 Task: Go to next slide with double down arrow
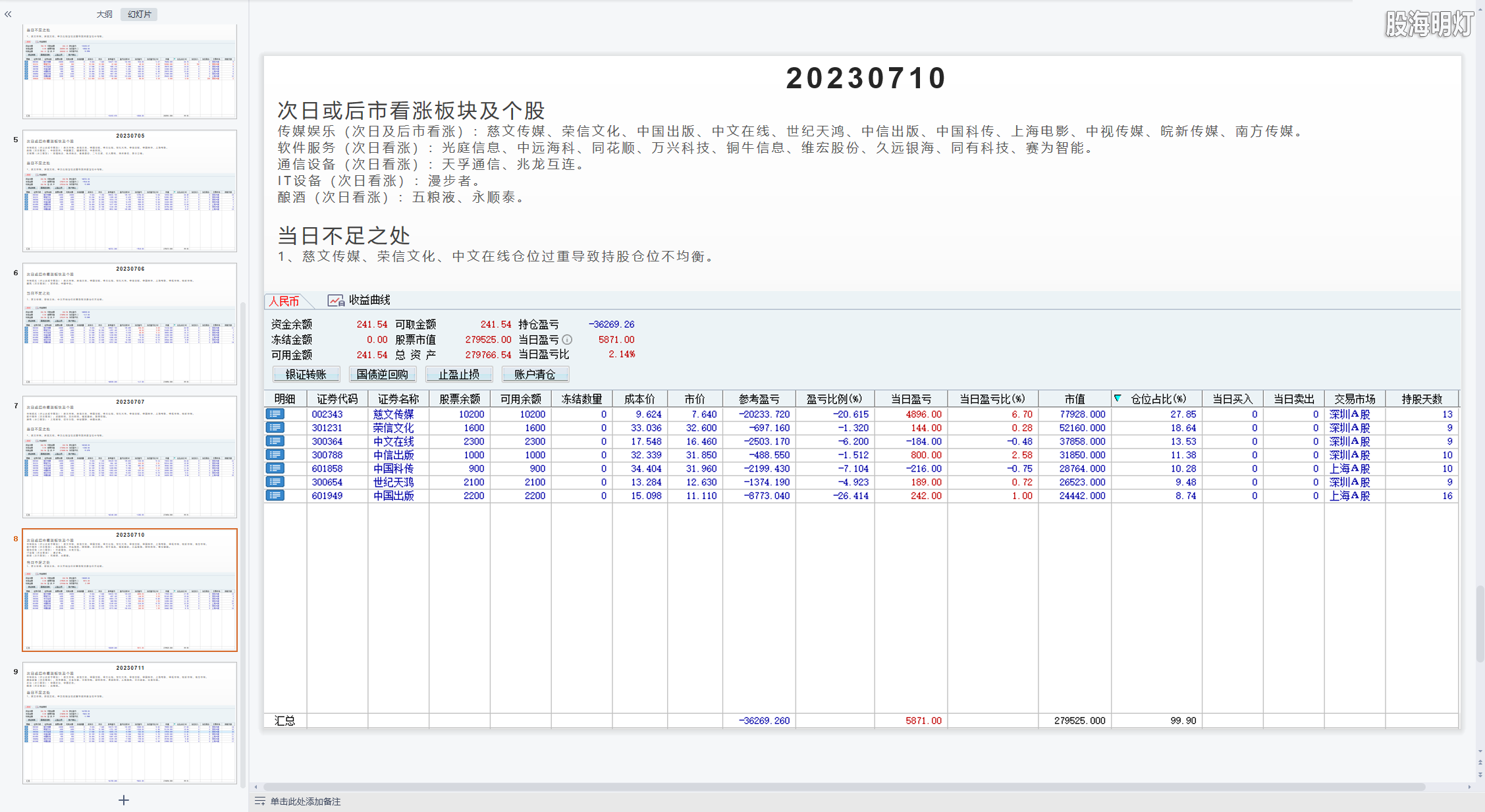pos(1480,774)
